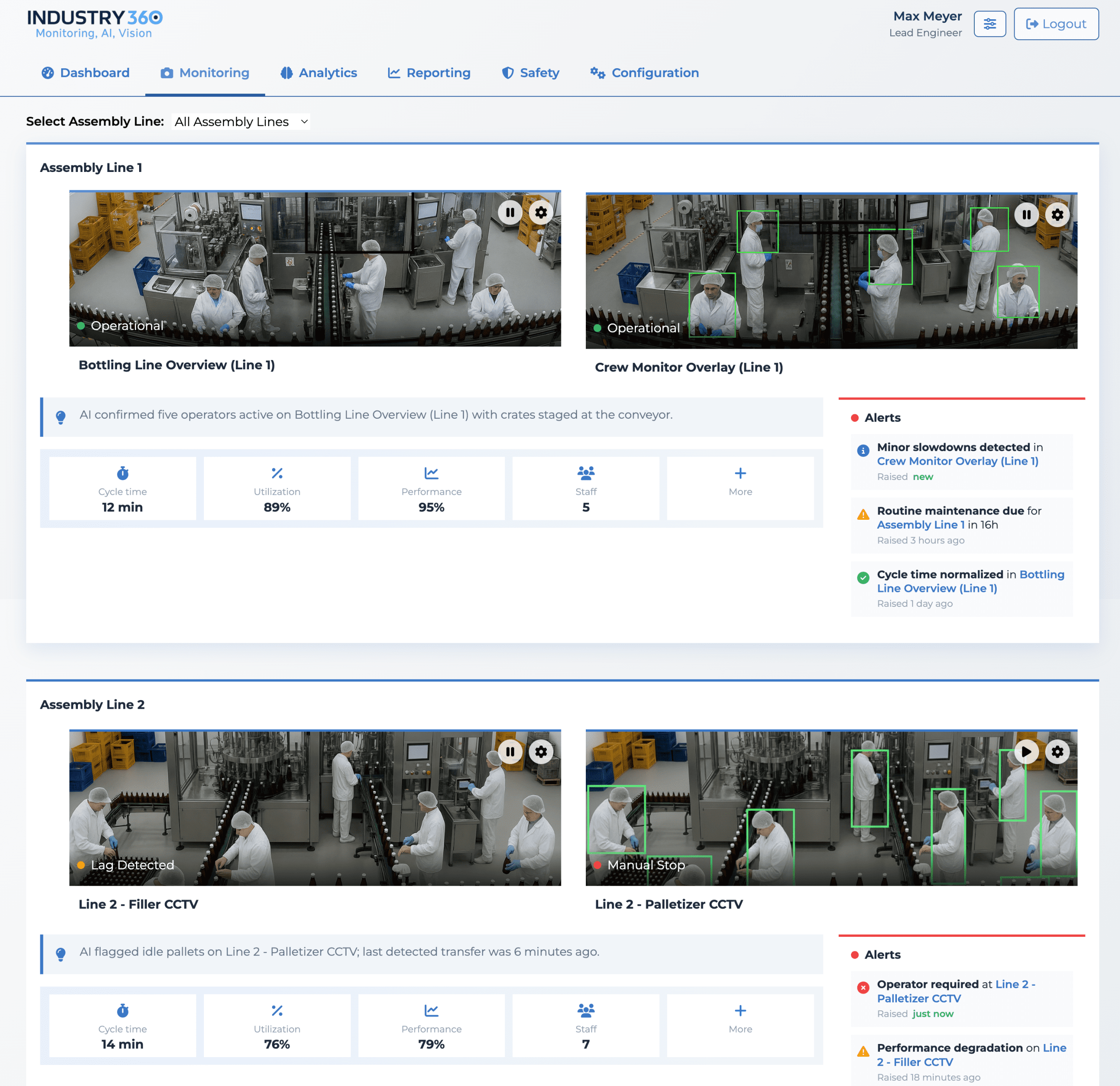This screenshot has width=1120, height=1086.
Task: Click the Line 2 - Filler CCTV thumbnail
Action: click(315, 808)
